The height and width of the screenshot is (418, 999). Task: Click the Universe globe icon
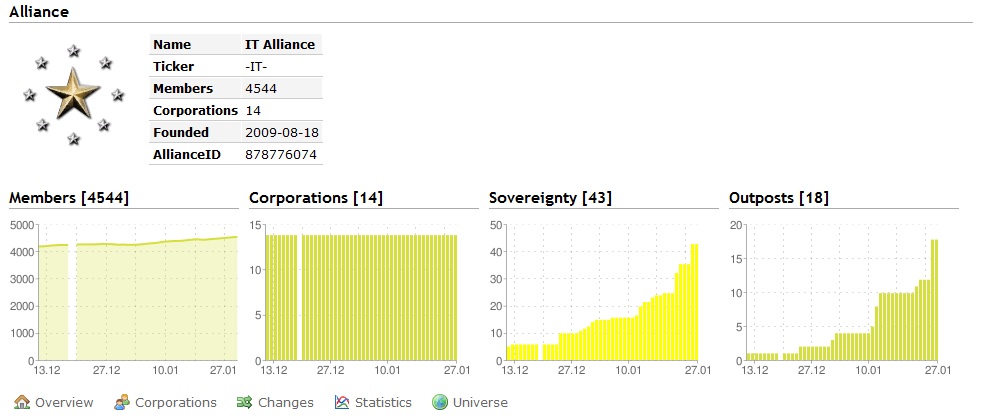(440, 402)
